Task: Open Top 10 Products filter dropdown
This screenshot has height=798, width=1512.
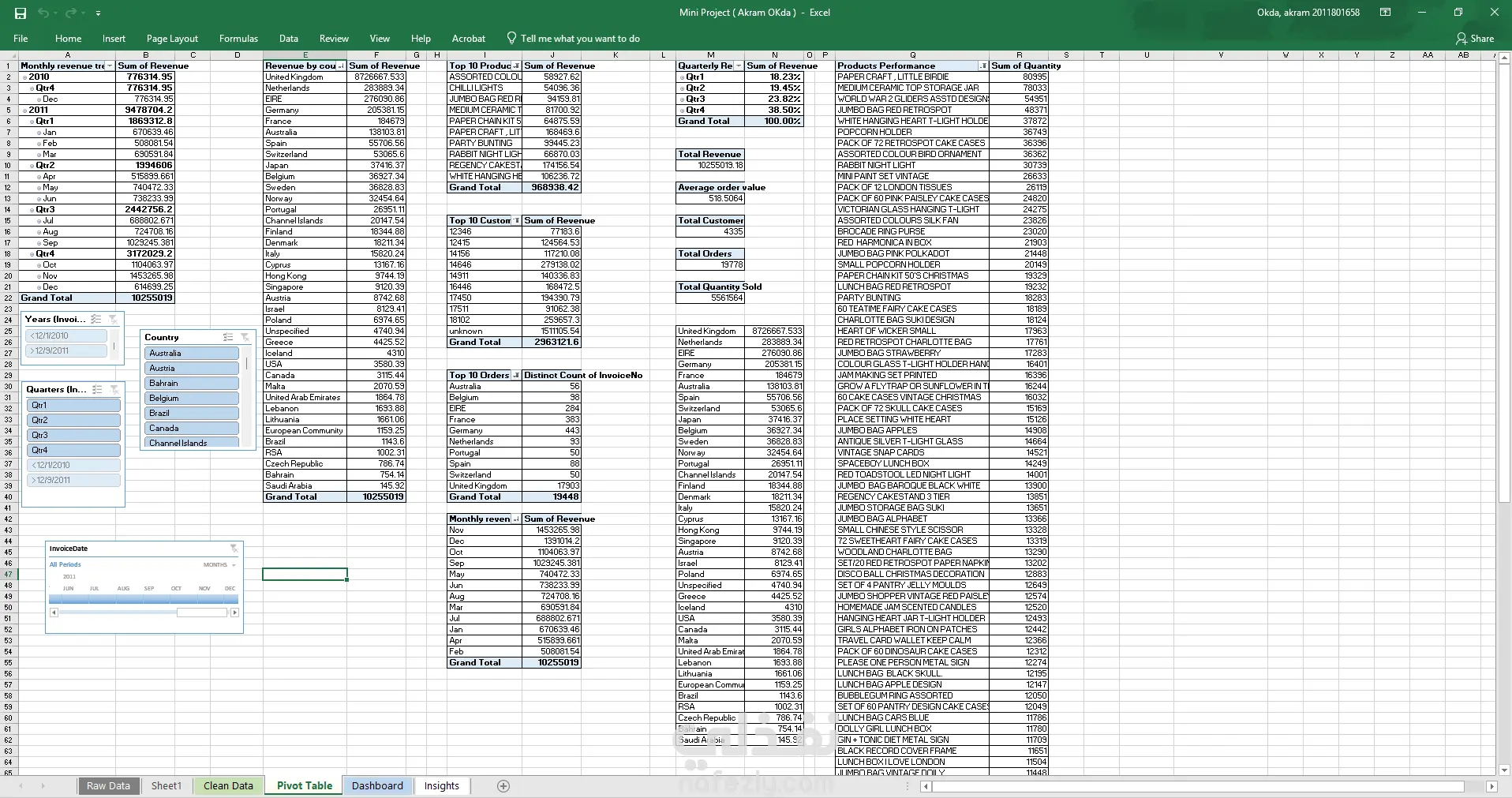Action: click(516, 66)
